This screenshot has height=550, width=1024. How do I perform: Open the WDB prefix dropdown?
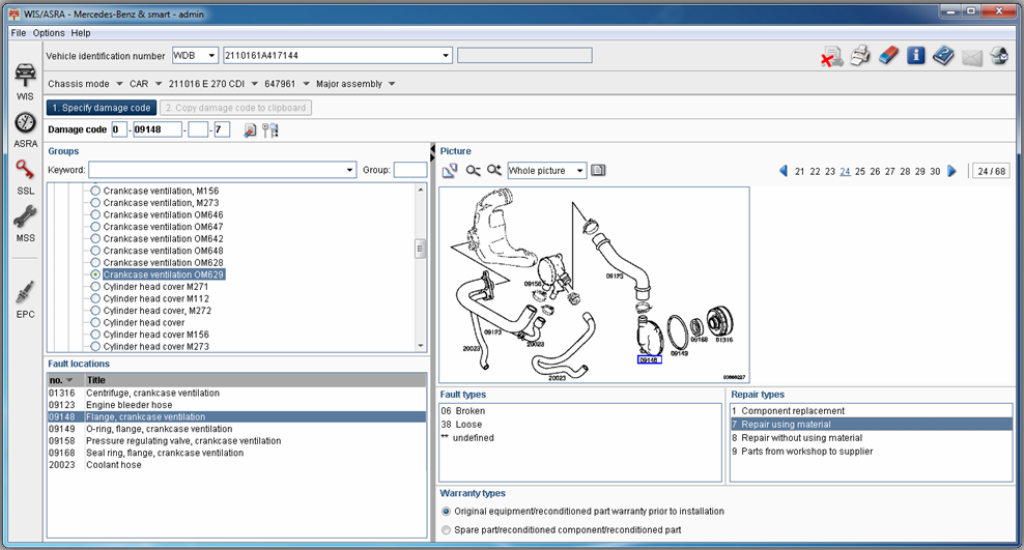tap(212, 56)
